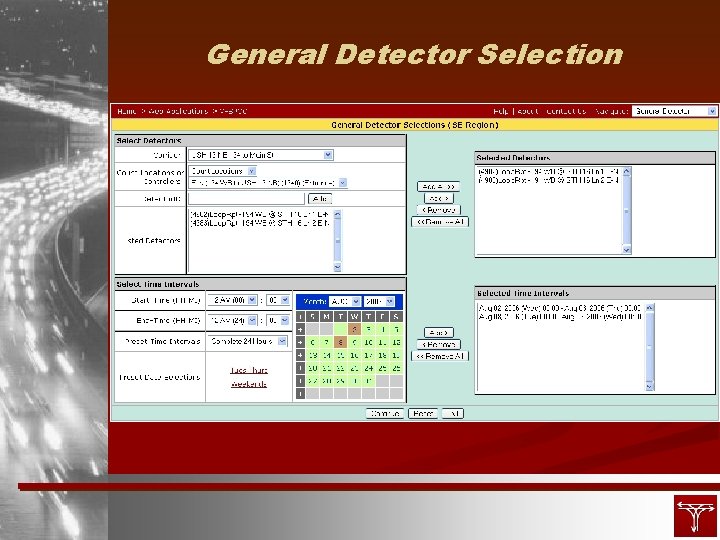The width and height of the screenshot is (720, 540).
Task: Click the Add > detector button
Action: click(439, 198)
